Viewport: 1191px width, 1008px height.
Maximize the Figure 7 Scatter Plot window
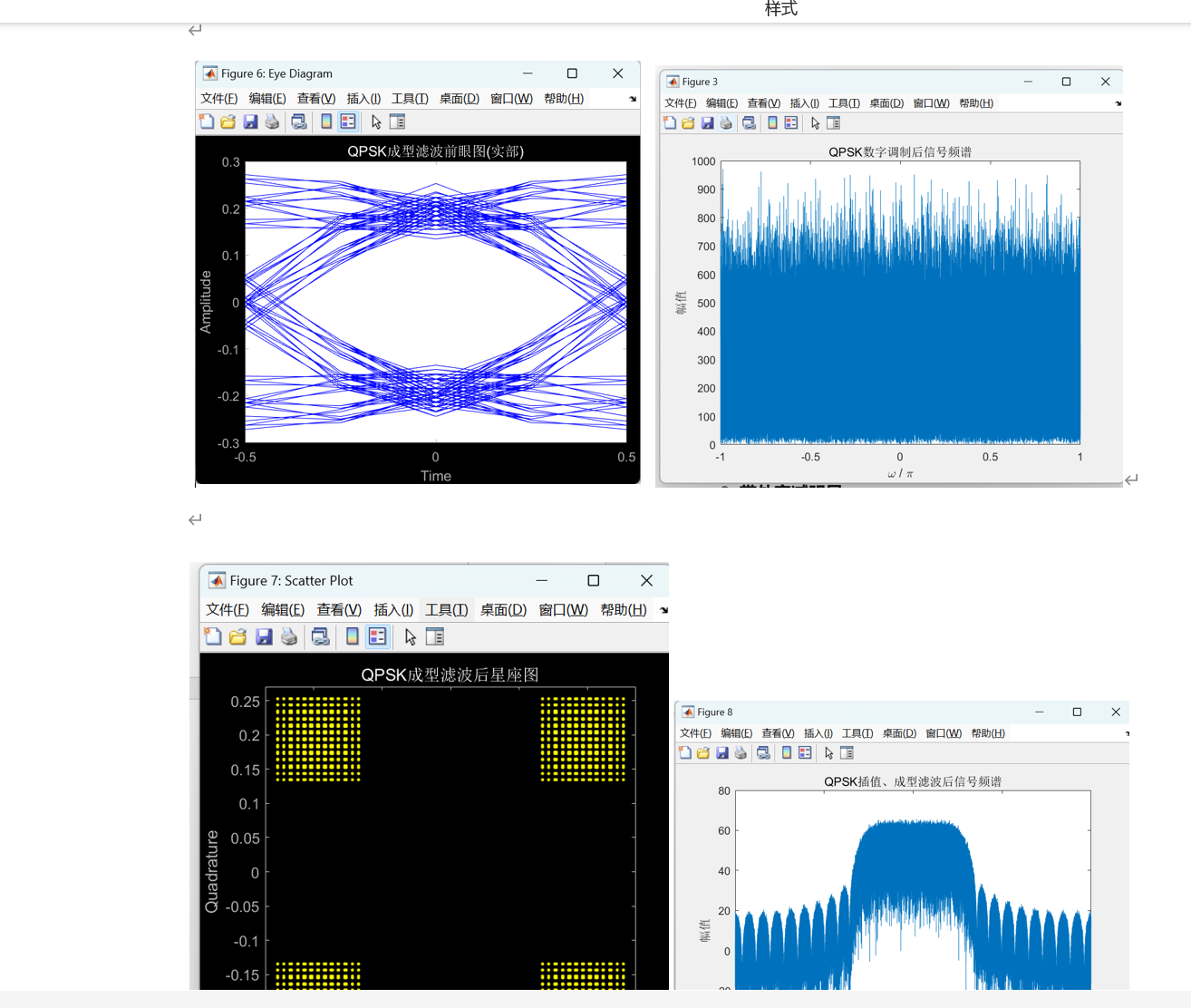pyautogui.click(x=594, y=580)
